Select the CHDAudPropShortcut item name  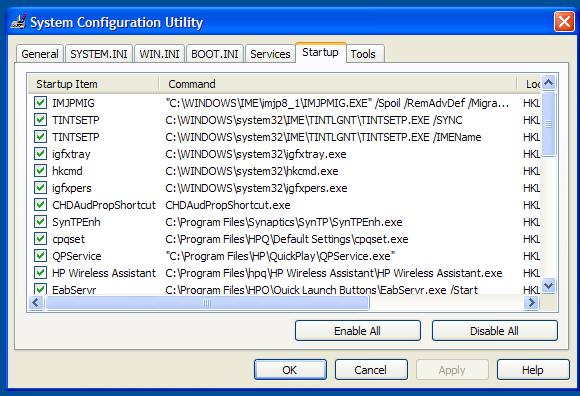coord(104,205)
